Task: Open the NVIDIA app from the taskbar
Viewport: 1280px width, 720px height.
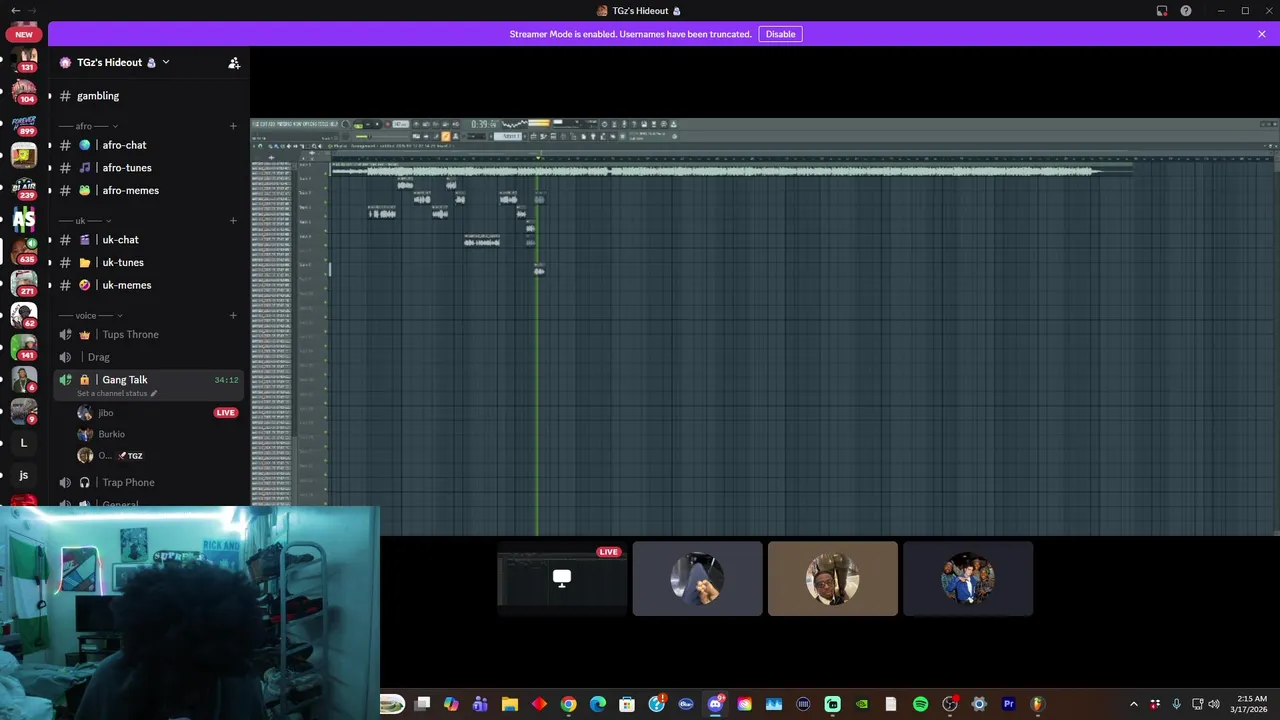Action: pyautogui.click(x=861, y=704)
